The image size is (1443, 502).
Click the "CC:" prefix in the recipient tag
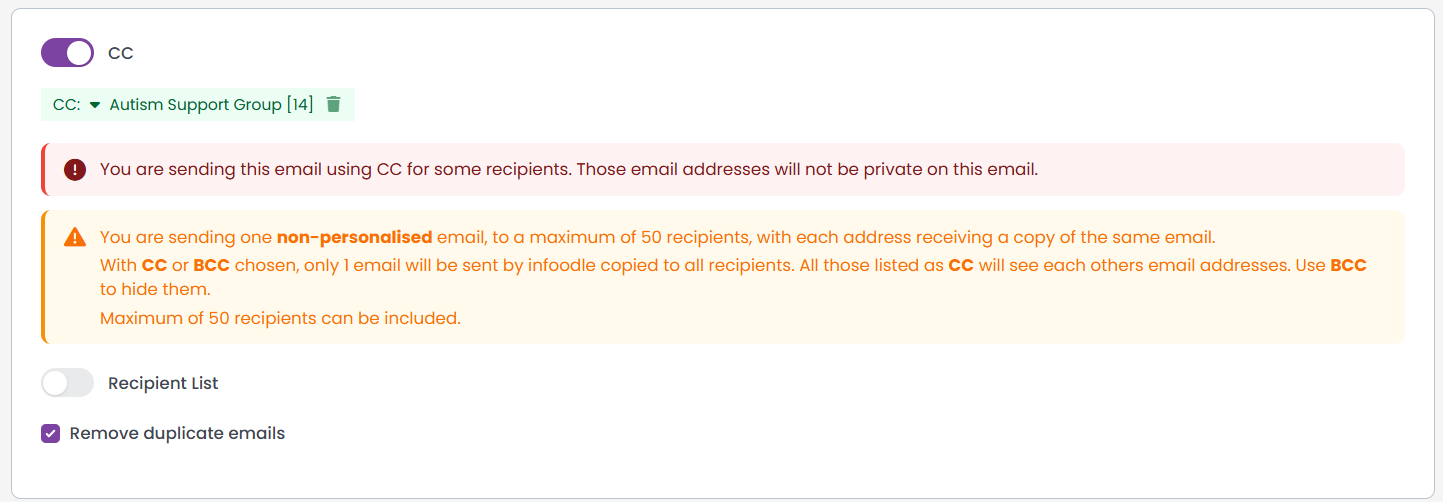66,105
